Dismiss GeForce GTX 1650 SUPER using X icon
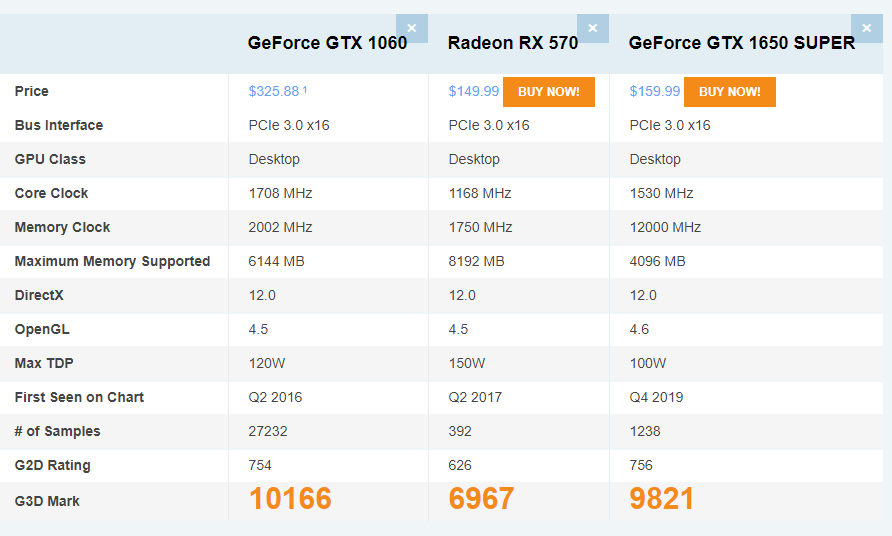 tap(866, 28)
